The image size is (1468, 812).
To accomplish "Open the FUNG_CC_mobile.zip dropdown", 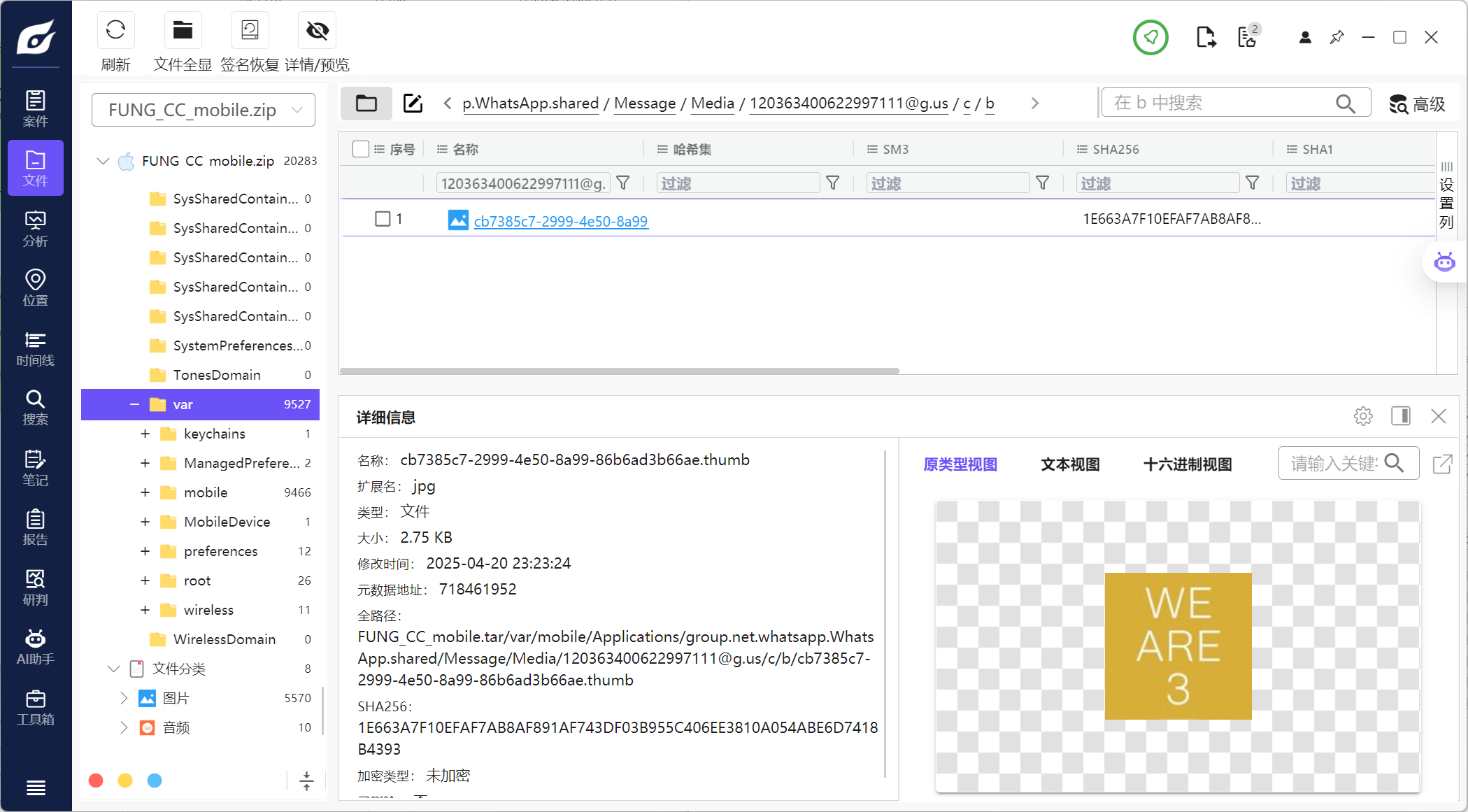I will coord(203,110).
